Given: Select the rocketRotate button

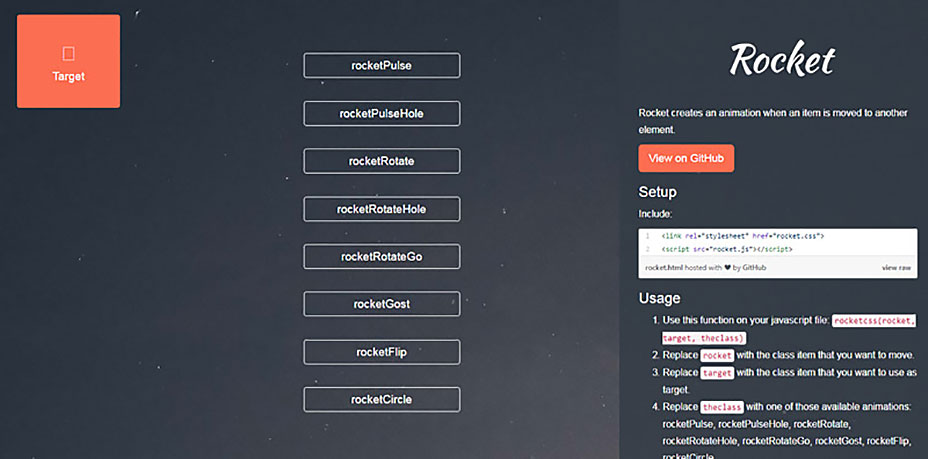Looking at the screenshot, I should click(x=381, y=161).
